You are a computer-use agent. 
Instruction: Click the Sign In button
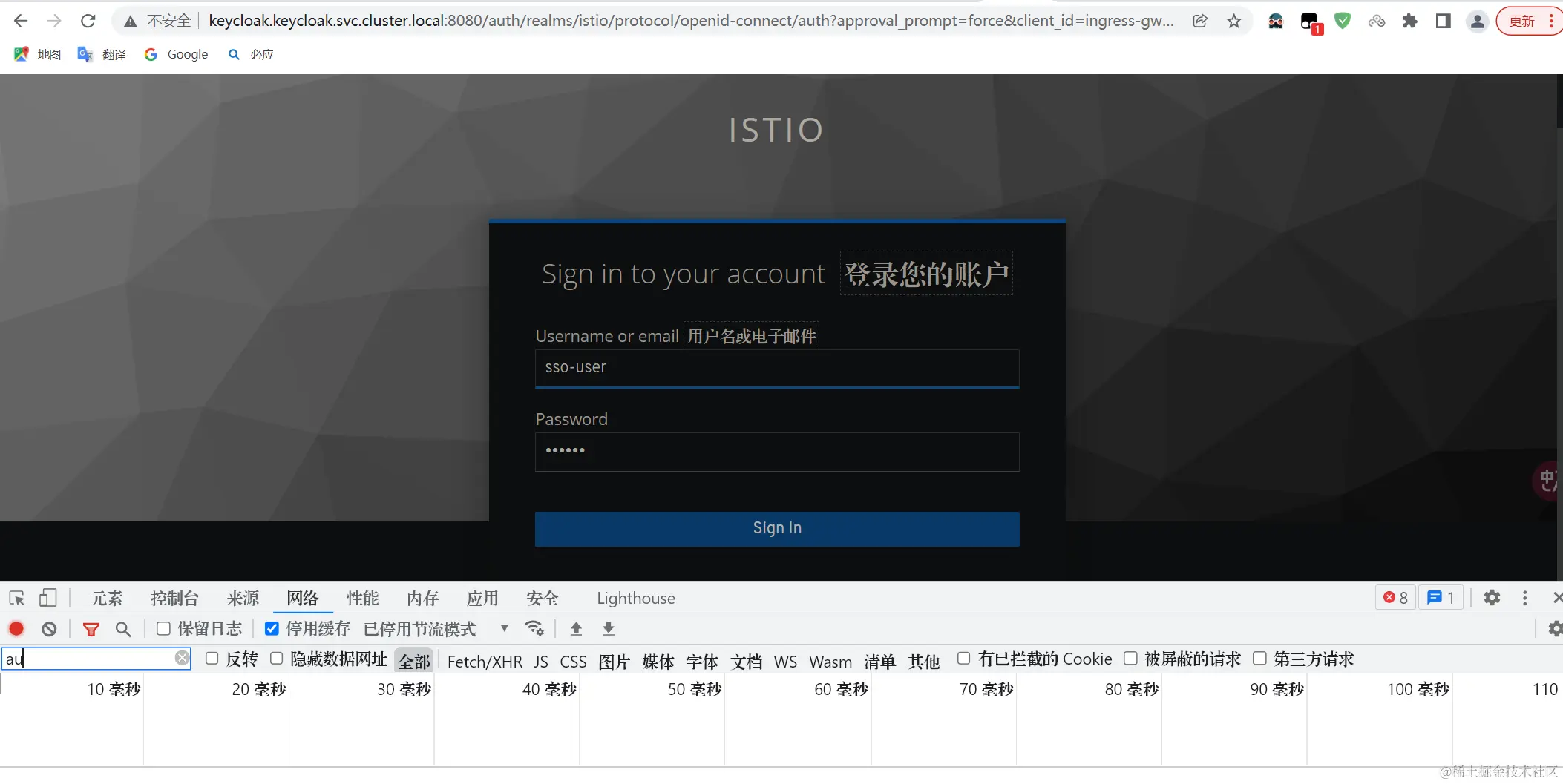(x=777, y=529)
